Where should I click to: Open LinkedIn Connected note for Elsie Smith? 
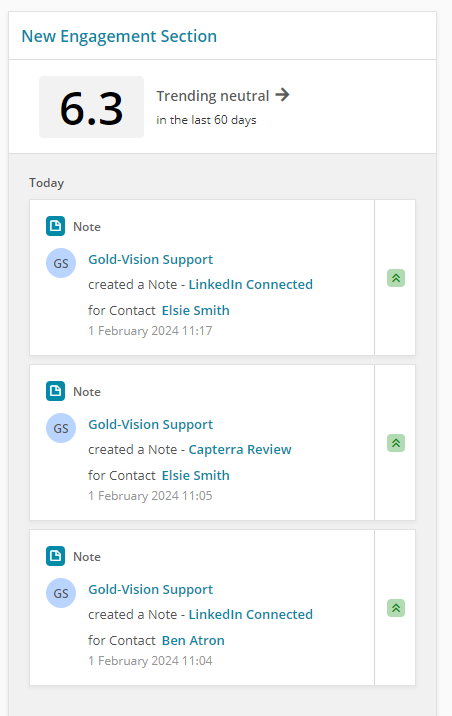click(x=251, y=284)
